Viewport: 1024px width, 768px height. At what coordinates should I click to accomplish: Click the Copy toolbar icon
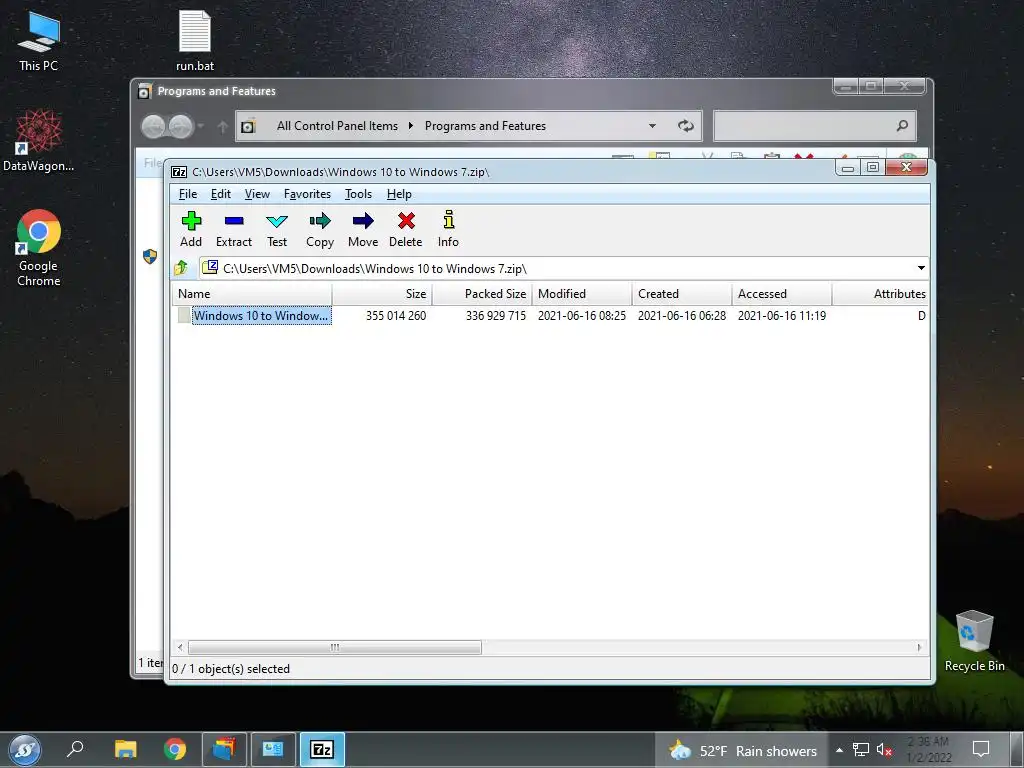click(320, 229)
